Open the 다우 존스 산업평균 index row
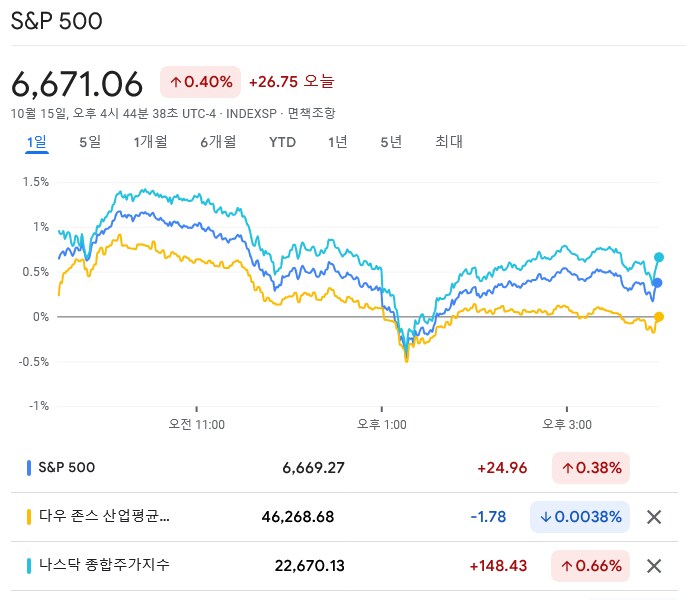This screenshot has width=686, height=600. click(104, 517)
